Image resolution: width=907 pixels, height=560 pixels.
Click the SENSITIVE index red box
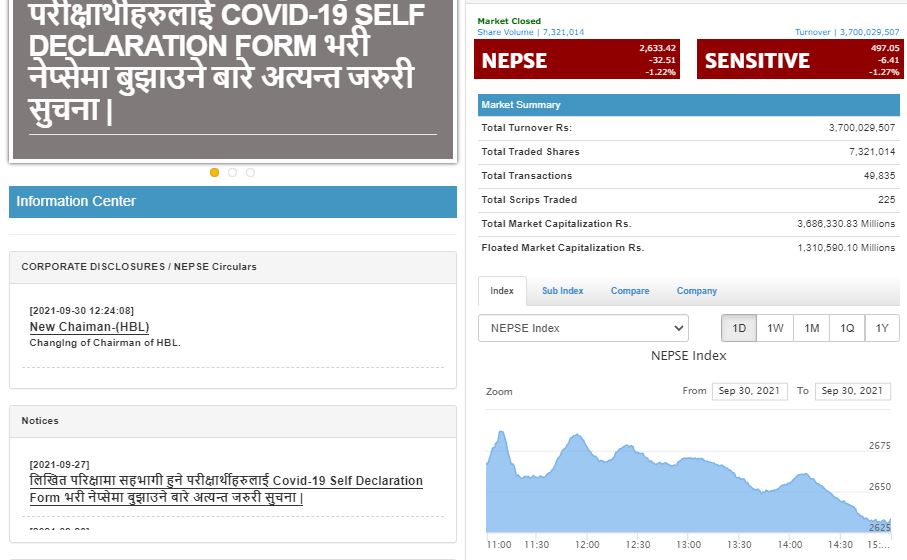pyautogui.click(x=800, y=59)
